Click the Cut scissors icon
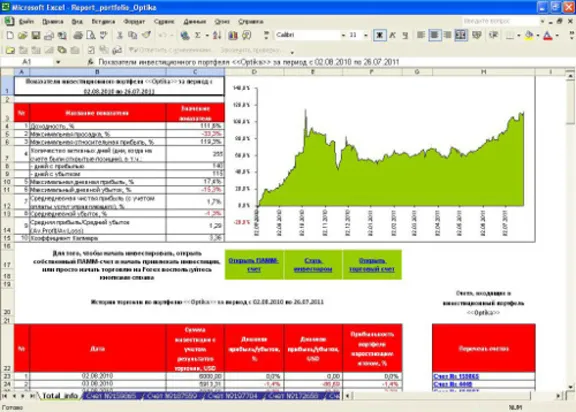 119,35
